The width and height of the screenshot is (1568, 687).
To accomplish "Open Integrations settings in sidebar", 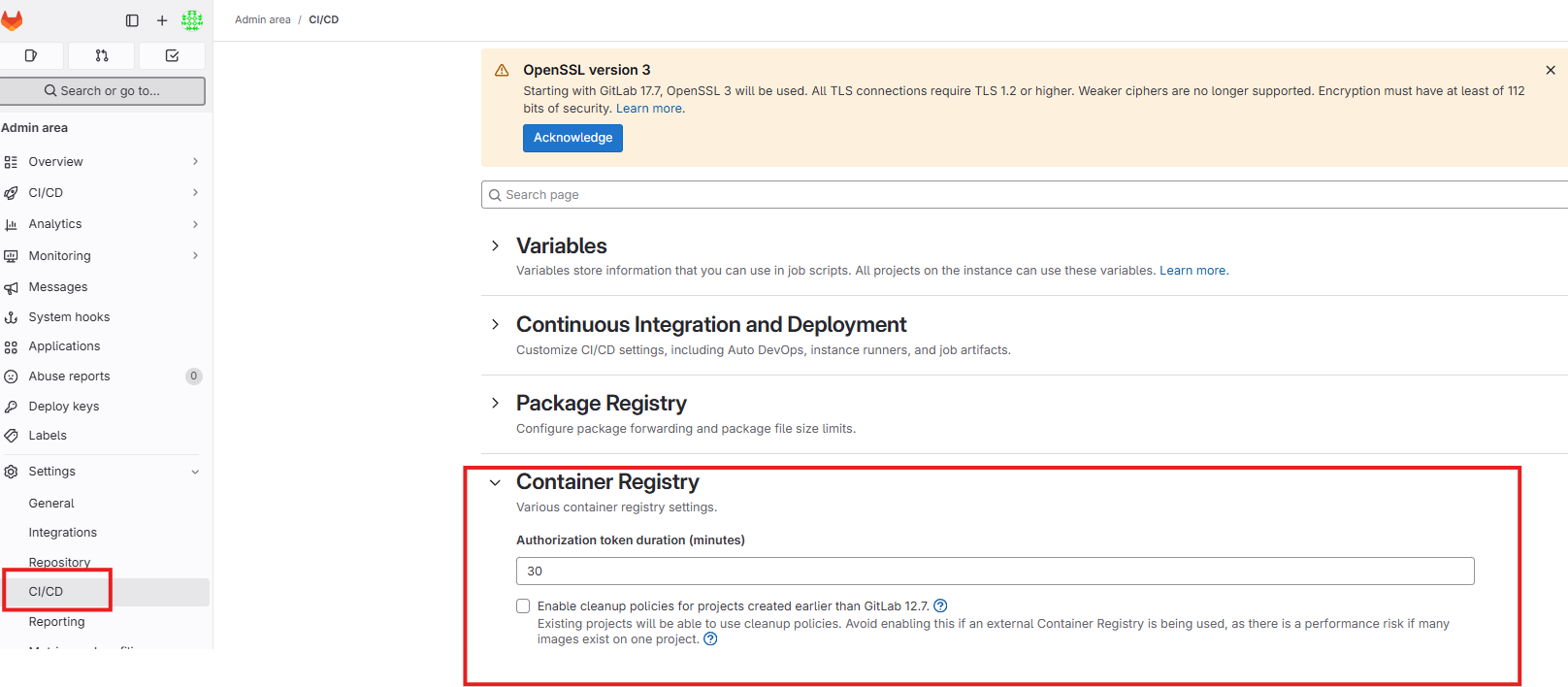I will [x=62, y=533].
